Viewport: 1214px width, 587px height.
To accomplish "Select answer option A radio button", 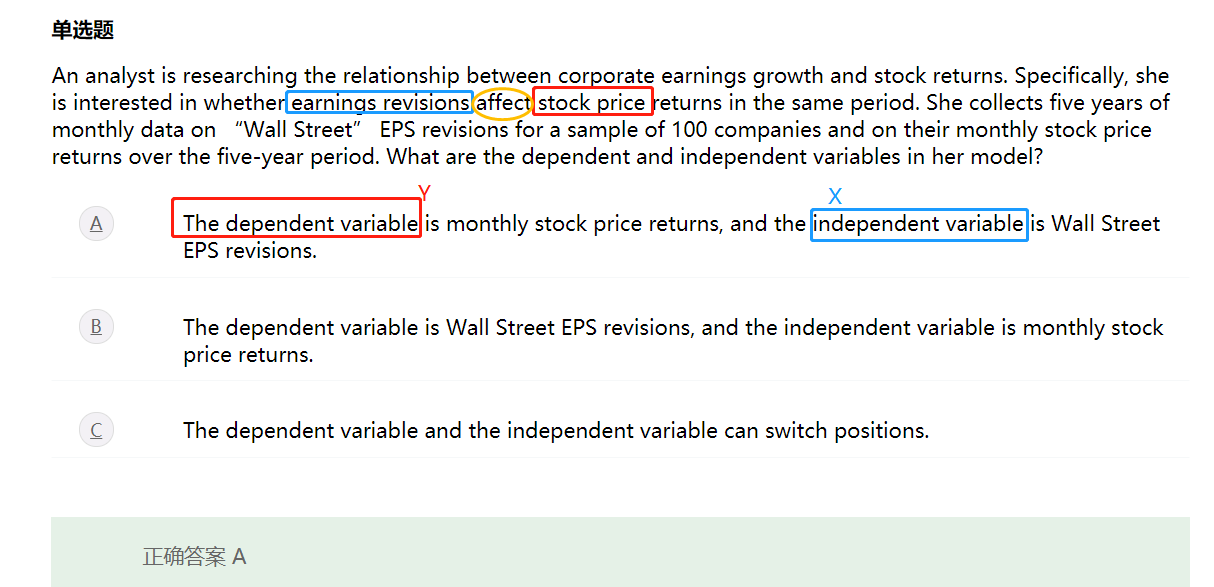I will point(96,223).
